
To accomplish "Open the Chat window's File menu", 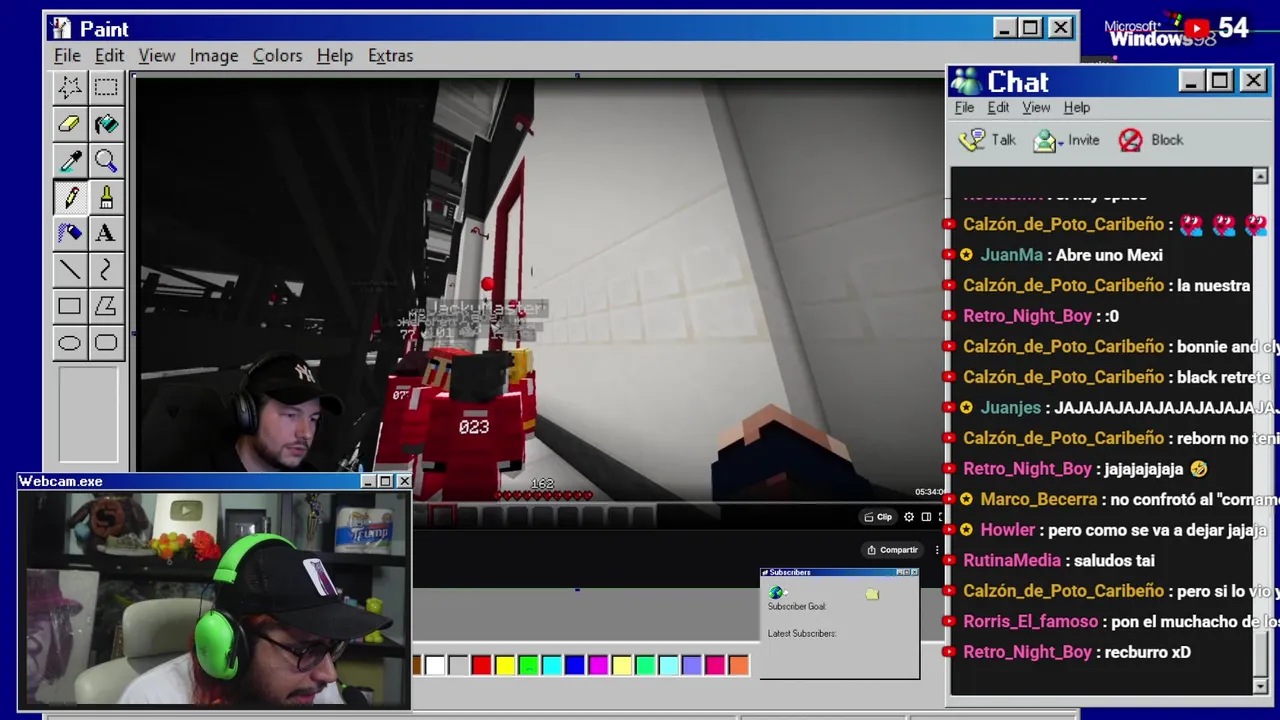I will pos(964,108).
